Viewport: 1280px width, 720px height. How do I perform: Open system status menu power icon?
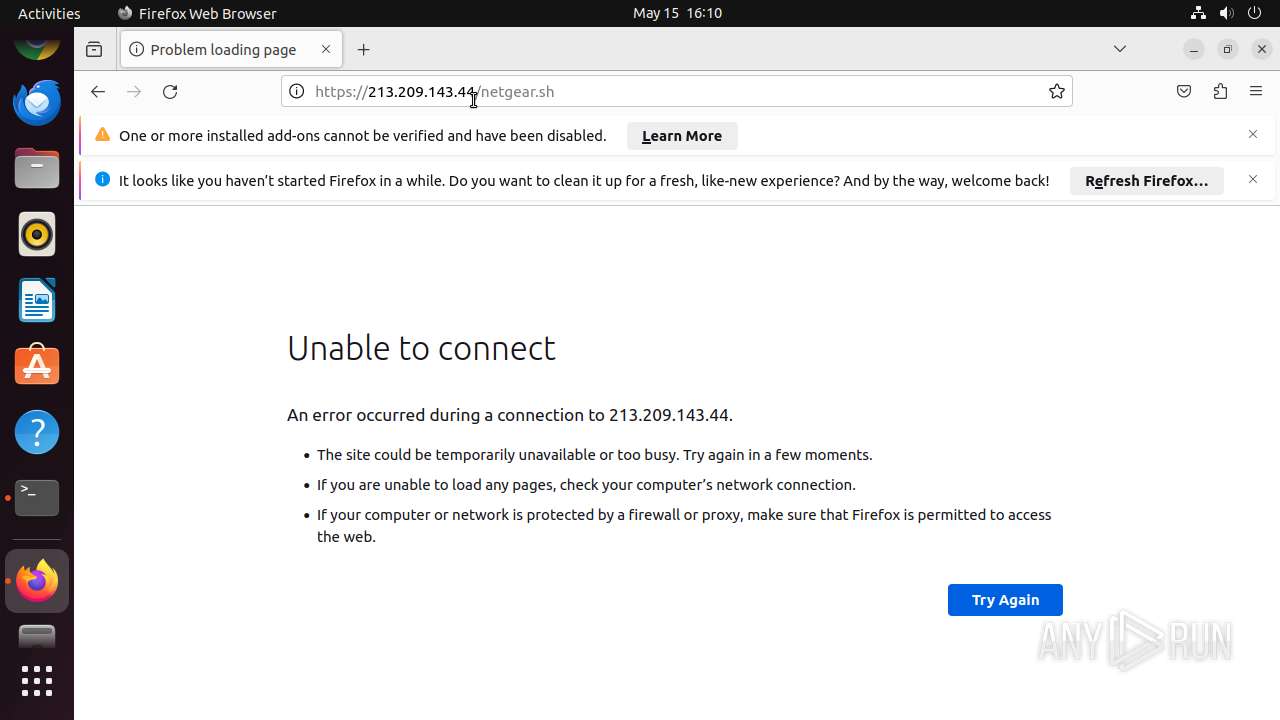[1257, 13]
